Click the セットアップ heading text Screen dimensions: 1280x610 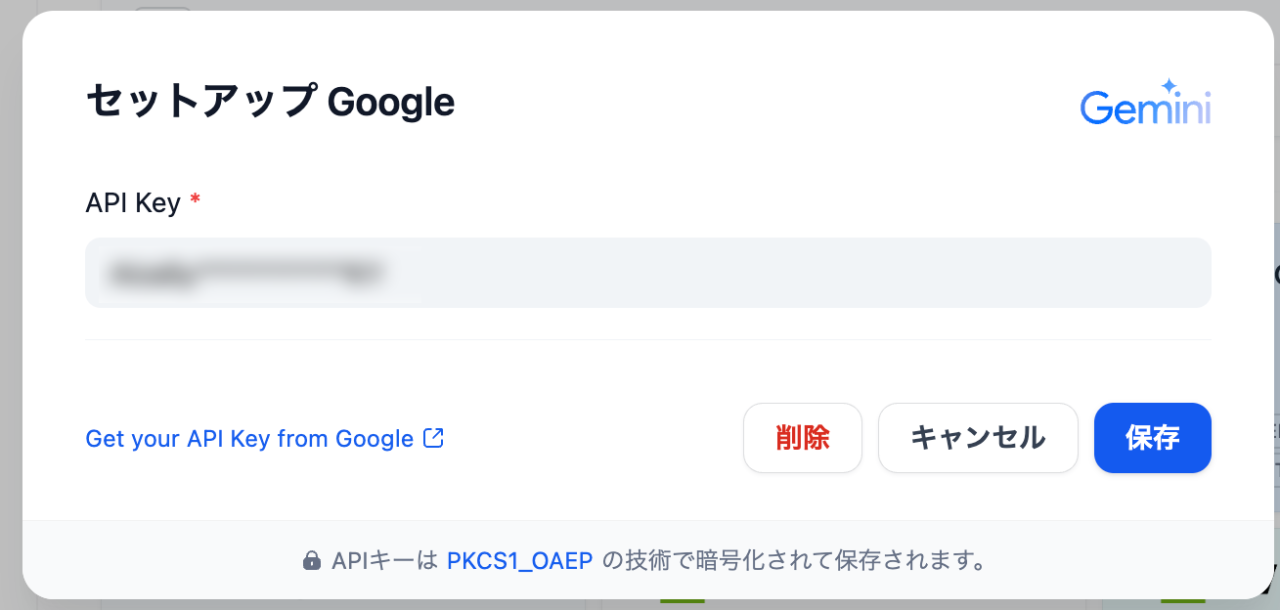tap(200, 102)
